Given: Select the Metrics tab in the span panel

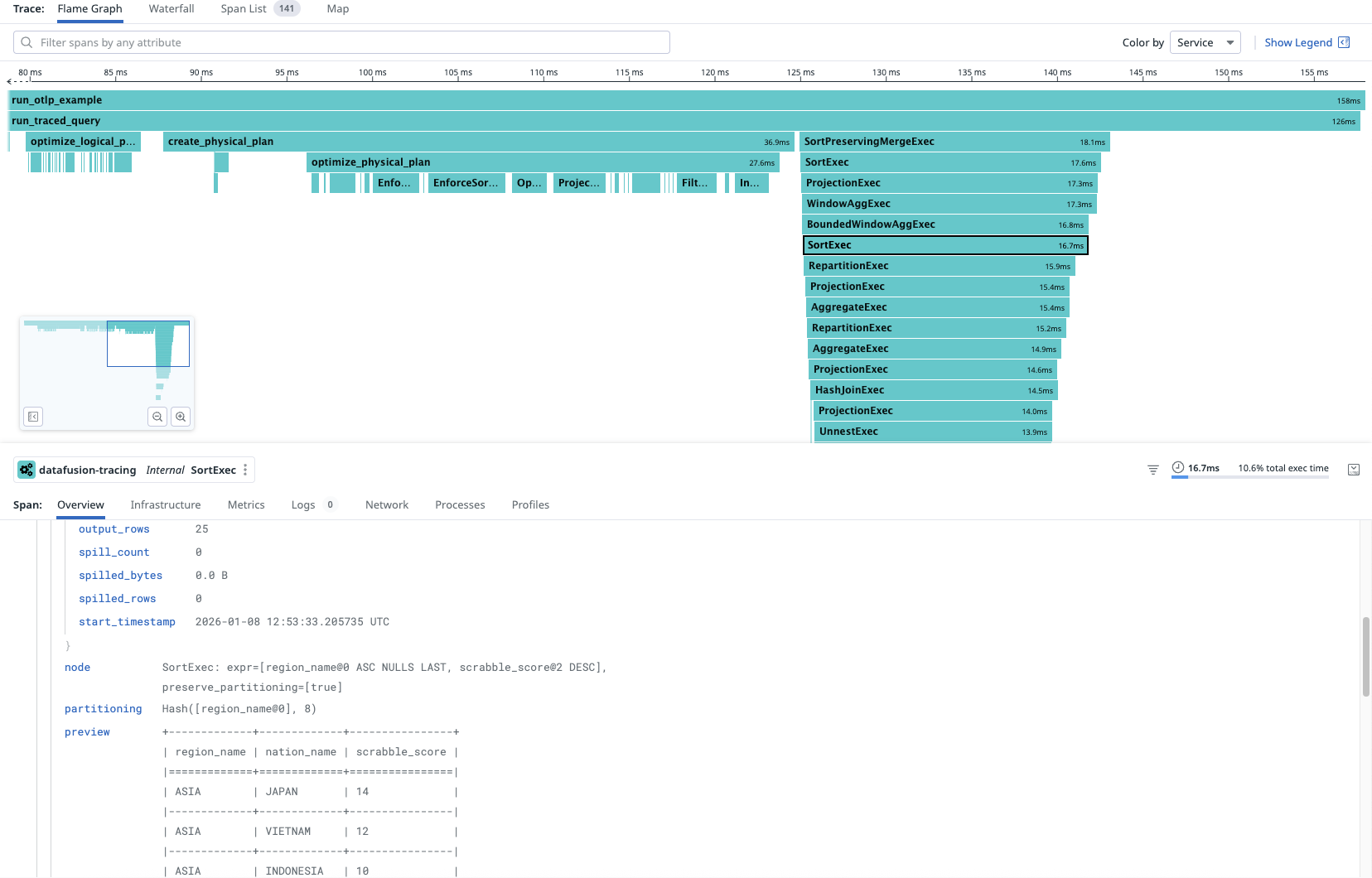Looking at the screenshot, I should (x=246, y=504).
